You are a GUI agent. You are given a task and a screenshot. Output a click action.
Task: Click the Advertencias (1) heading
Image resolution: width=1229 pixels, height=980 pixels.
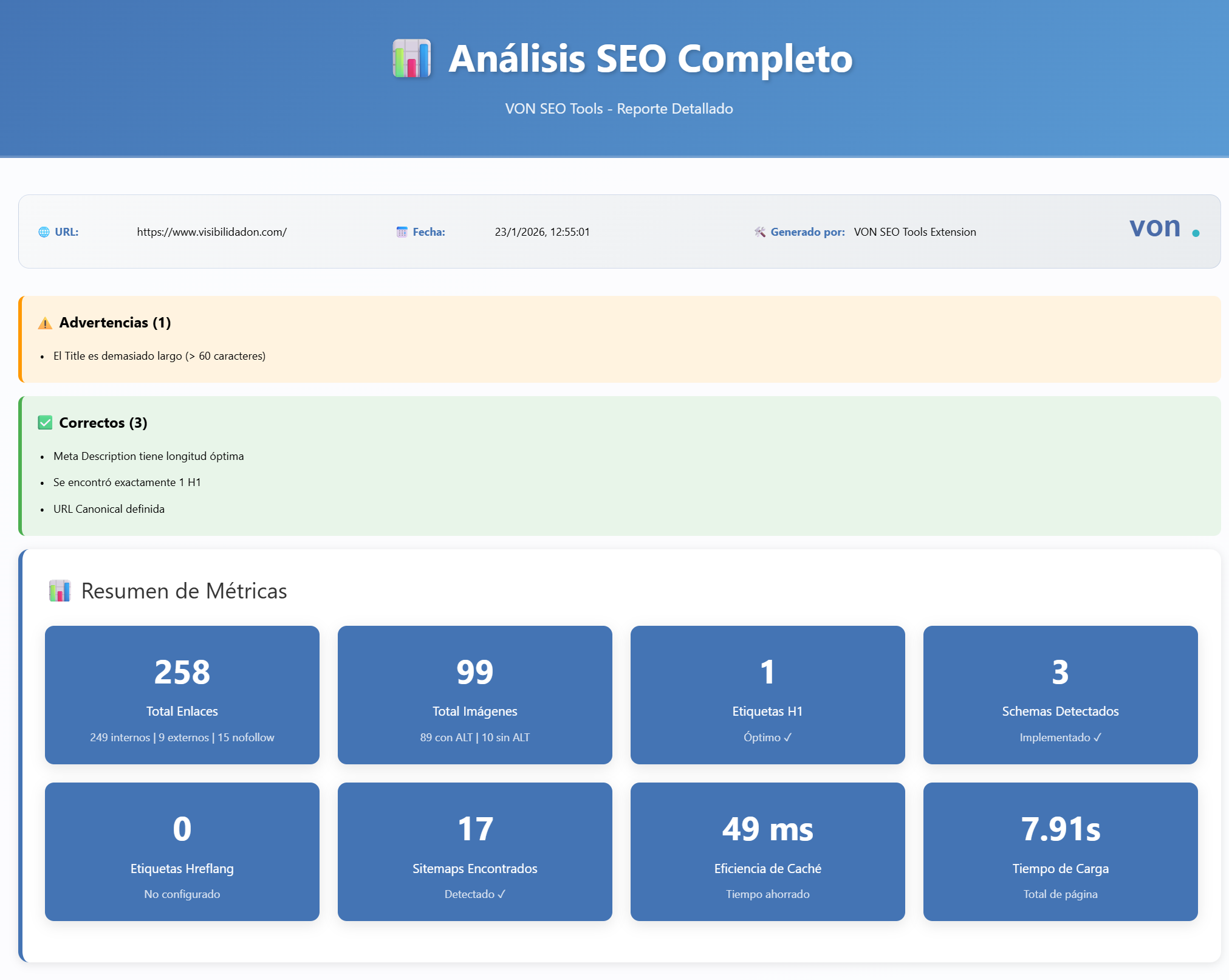[115, 323]
